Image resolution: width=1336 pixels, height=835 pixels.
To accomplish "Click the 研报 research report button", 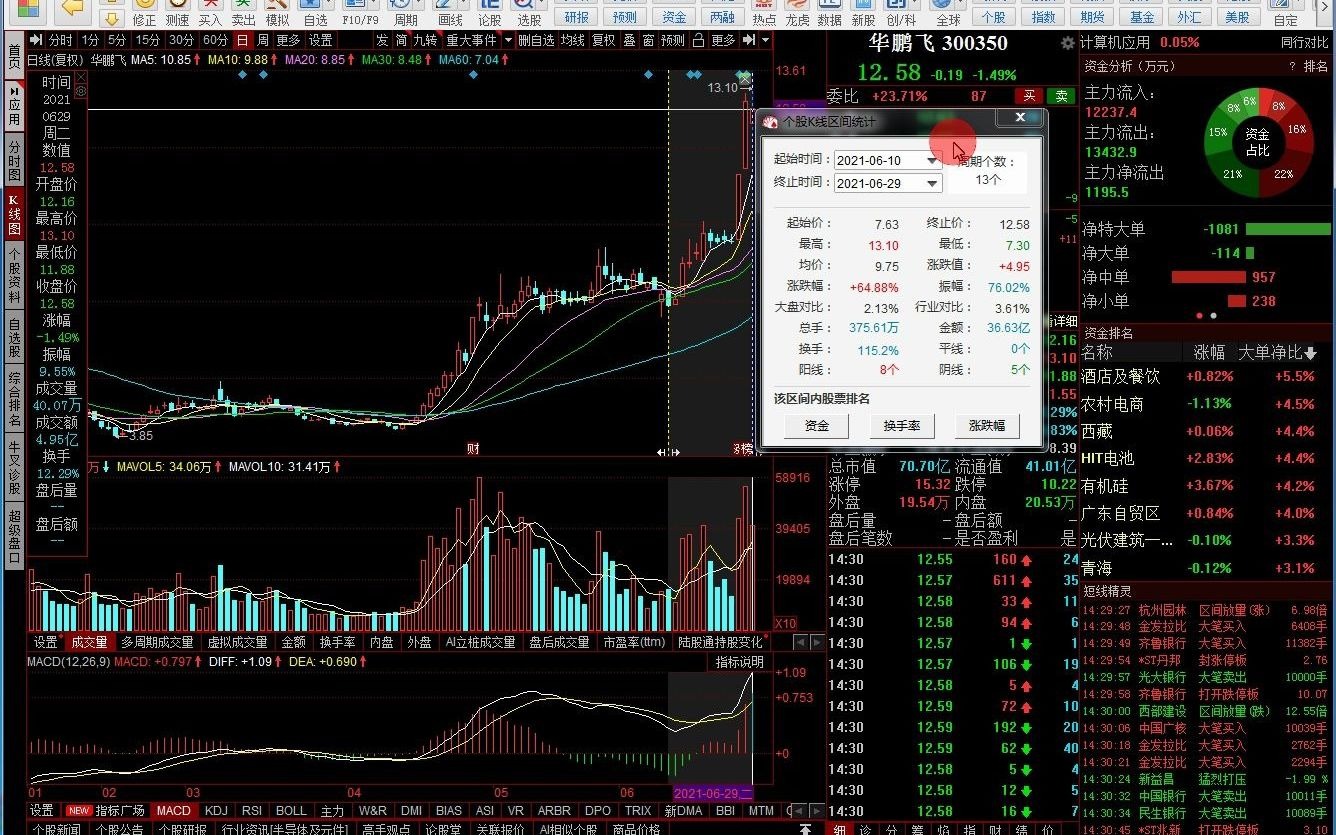I will [577, 16].
